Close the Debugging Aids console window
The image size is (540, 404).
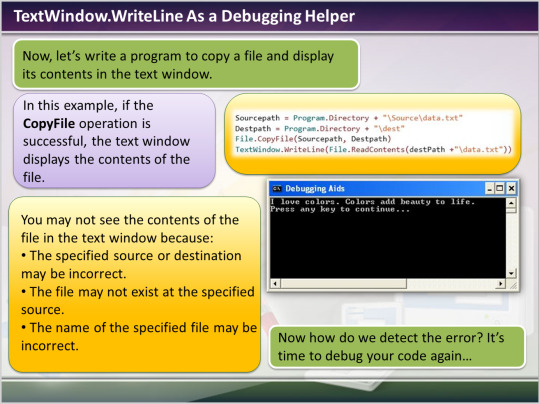[511, 188]
